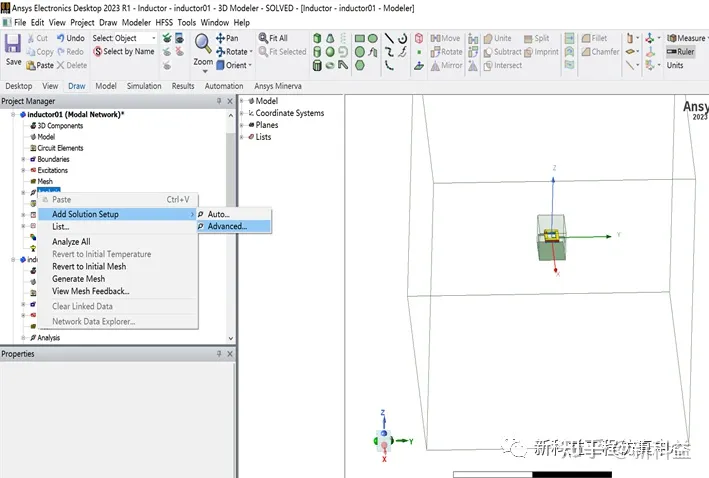Image resolution: width=709 pixels, height=478 pixels.
Task: Open the Rotate view dropdown arrow
Action: click(x=251, y=52)
